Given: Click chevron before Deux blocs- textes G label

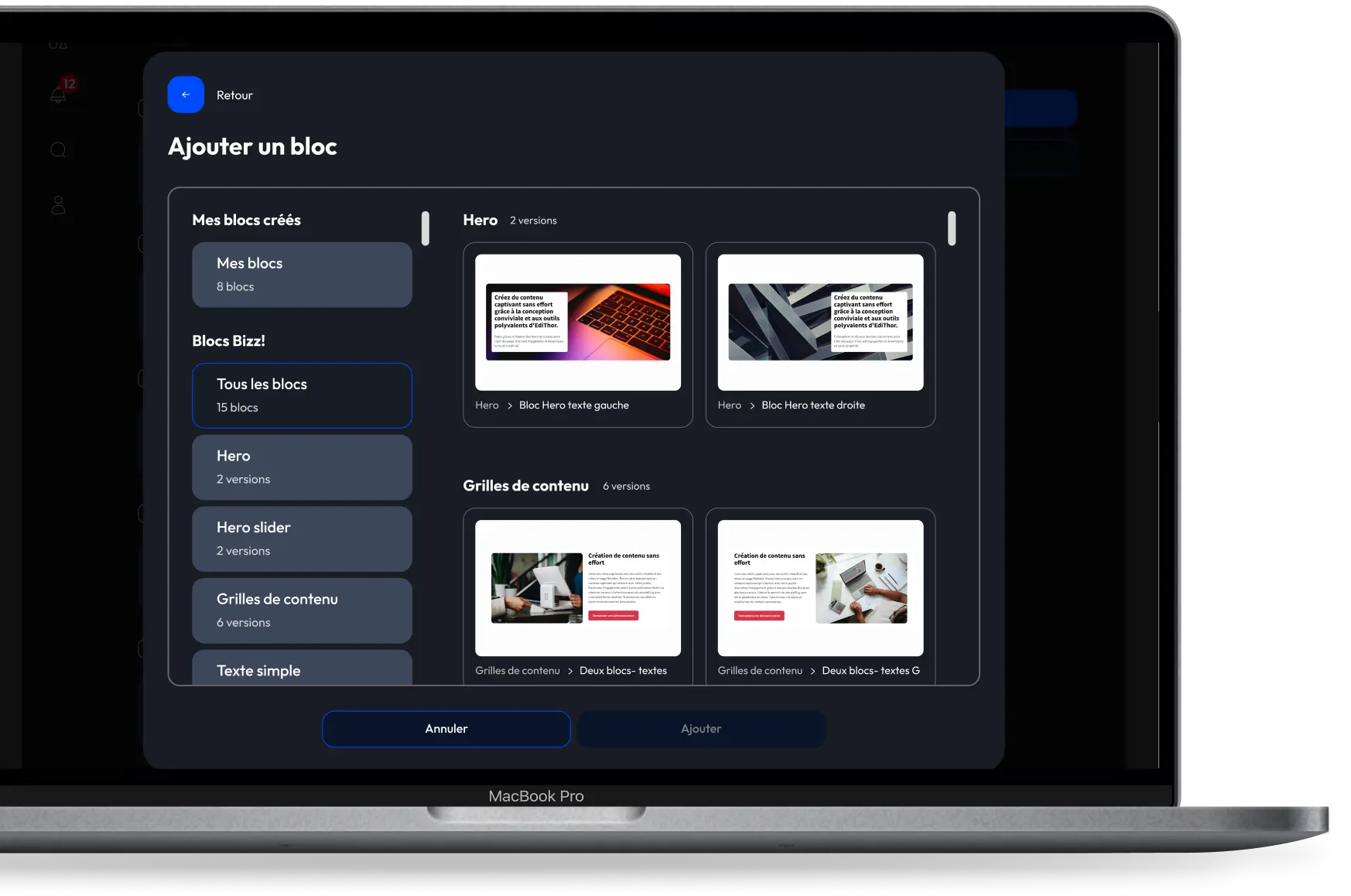Looking at the screenshot, I should pyautogui.click(x=812, y=671).
